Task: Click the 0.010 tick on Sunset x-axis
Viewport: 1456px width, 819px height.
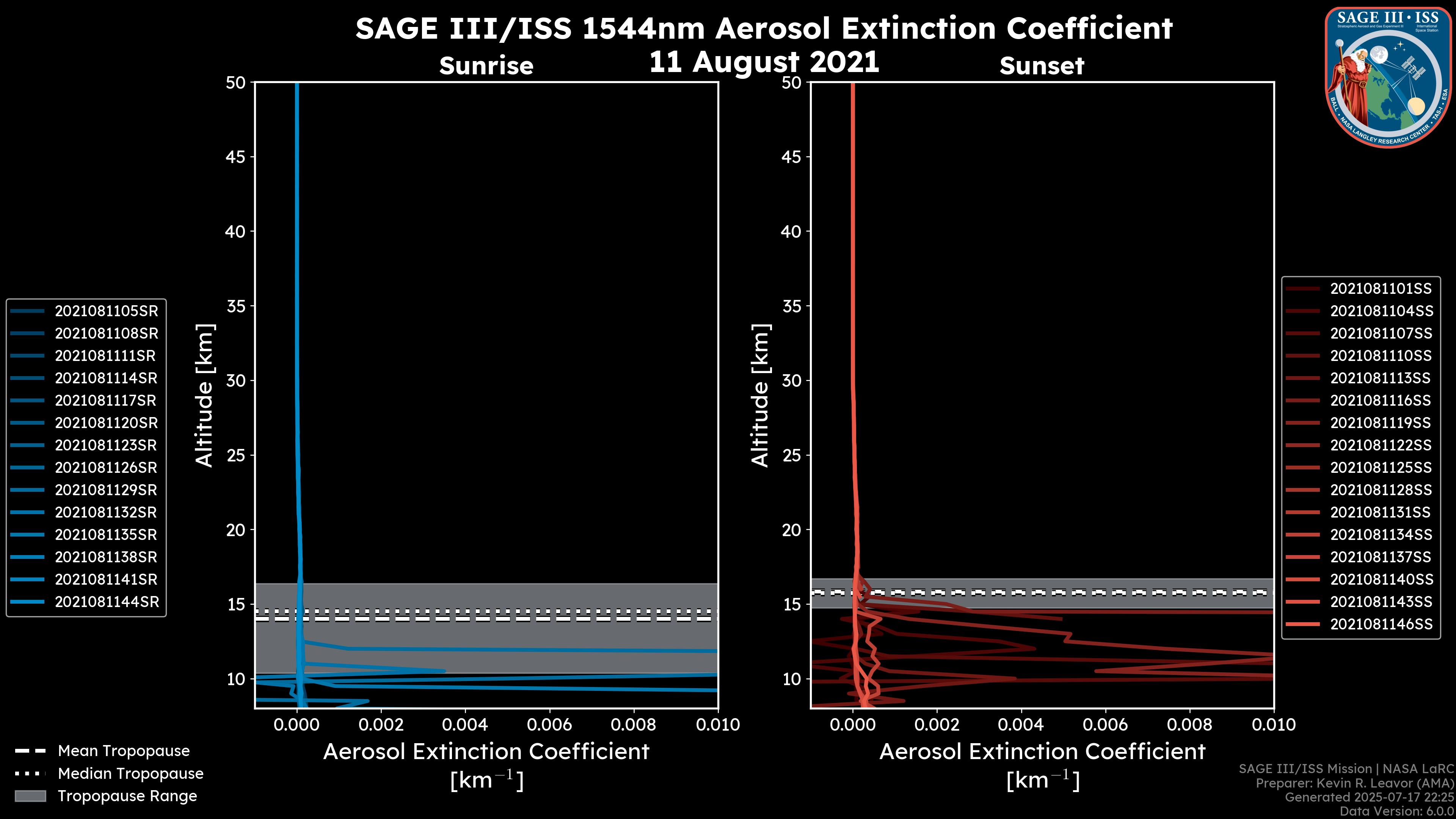Action: pyautogui.click(x=1274, y=725)
